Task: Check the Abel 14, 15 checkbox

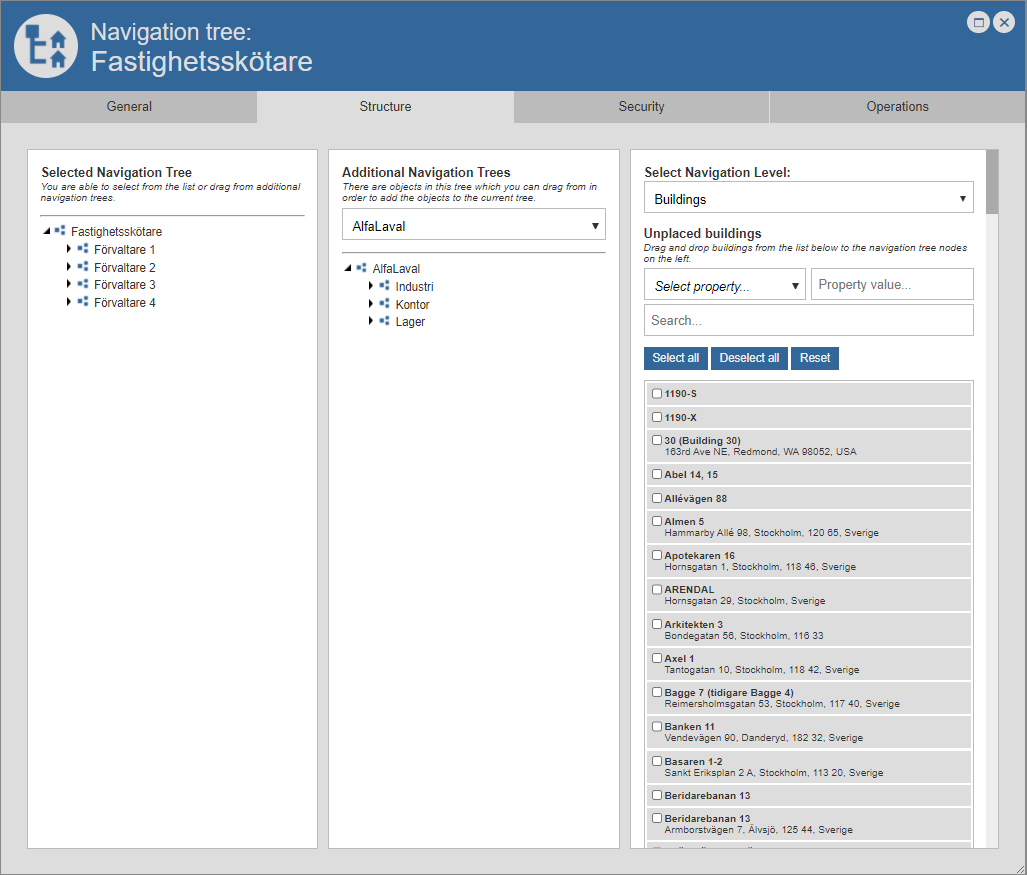Action: tap(657, 474)
